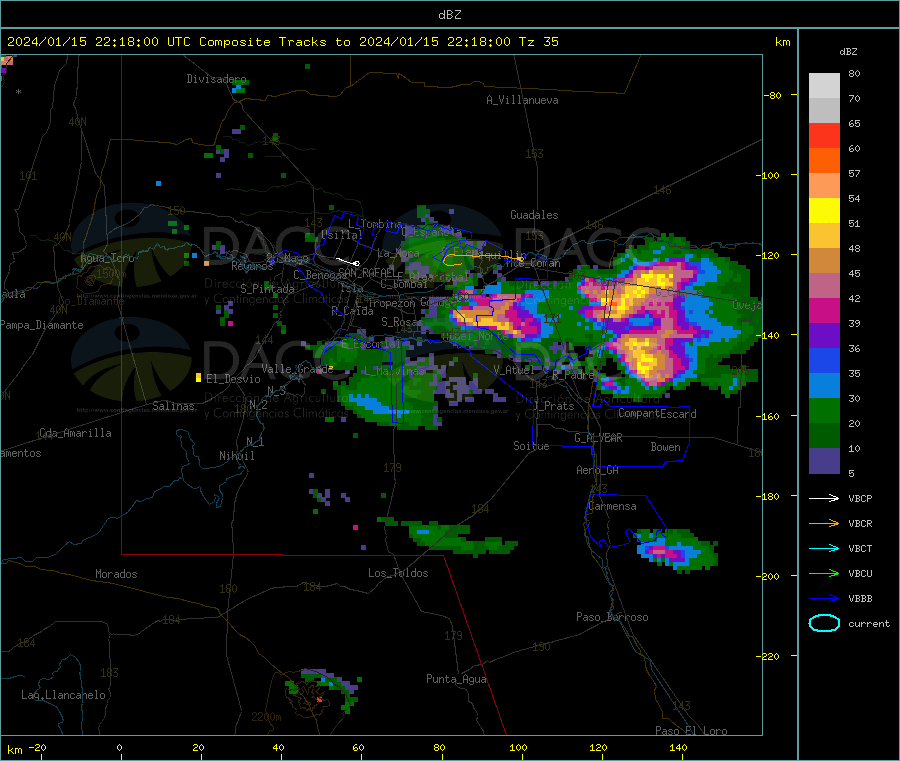The image size is (900, 761).
Task: Click the -200 km y-axis tick label
Action: (770, 576)
